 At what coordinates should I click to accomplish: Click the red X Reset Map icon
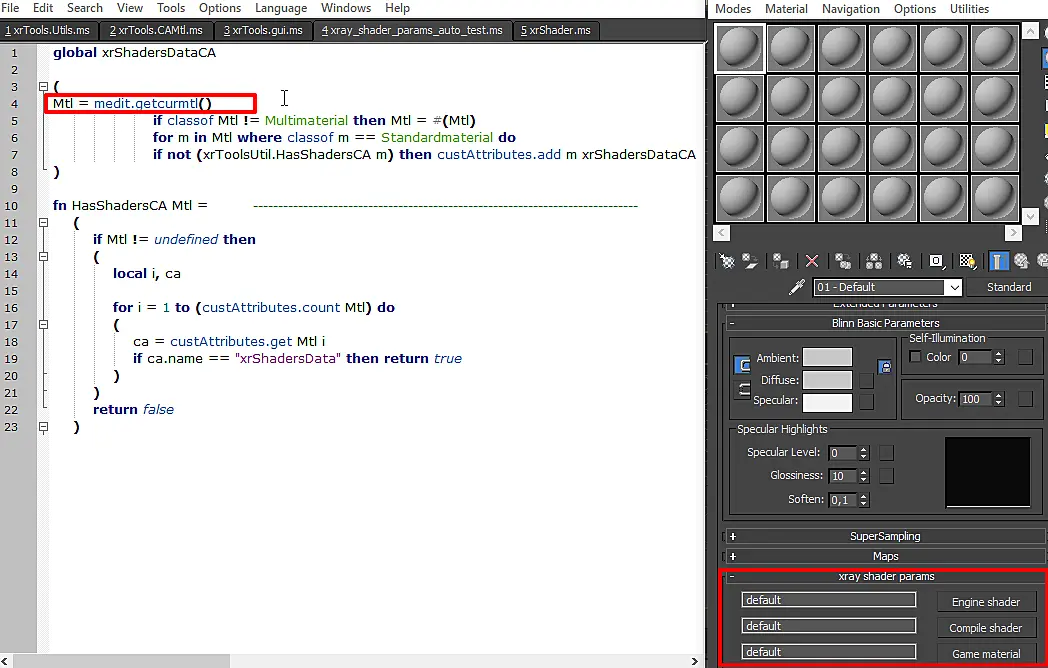click(x=811, y=261)
